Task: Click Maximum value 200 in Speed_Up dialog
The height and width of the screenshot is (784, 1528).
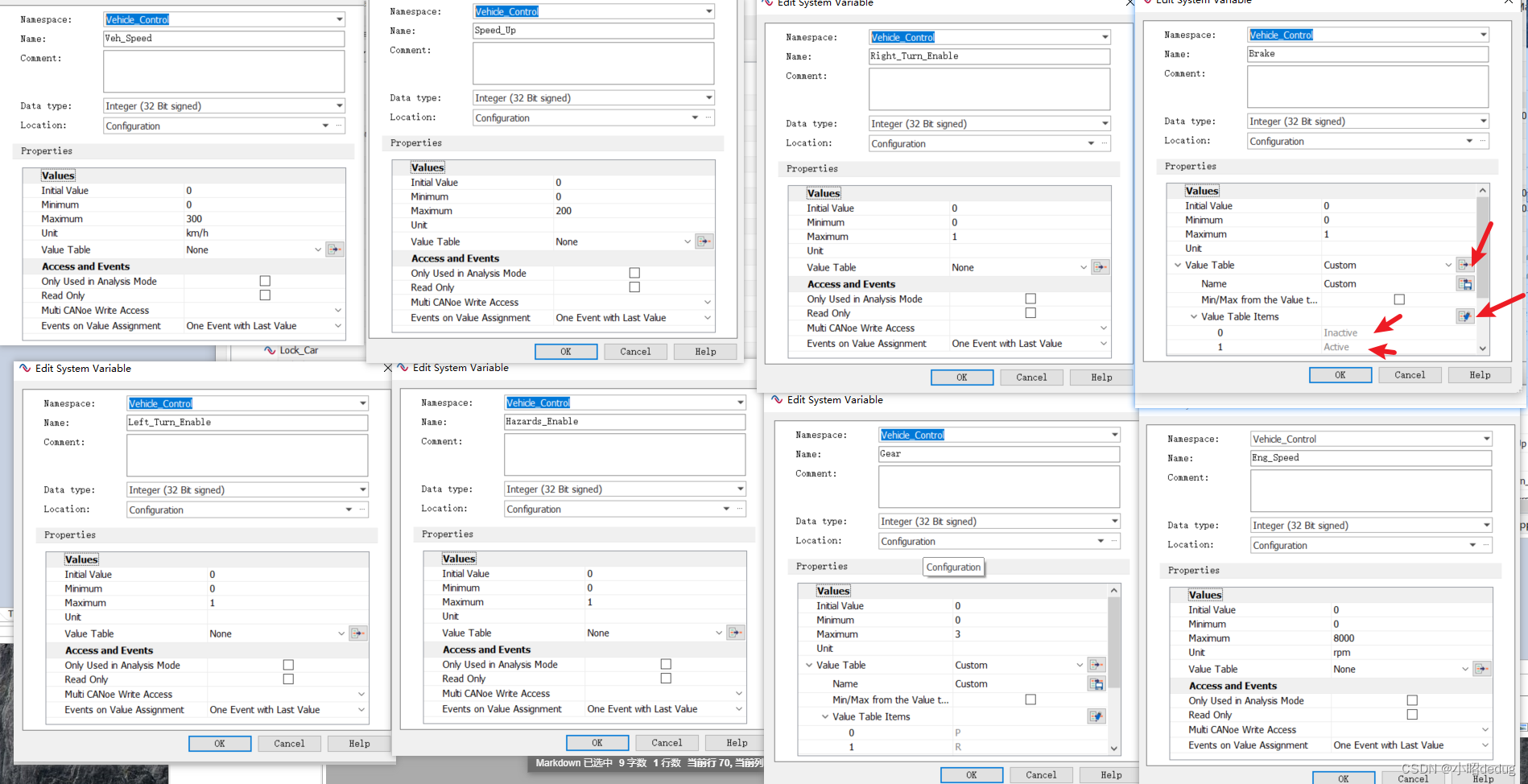Action: (x=564, y=211)
